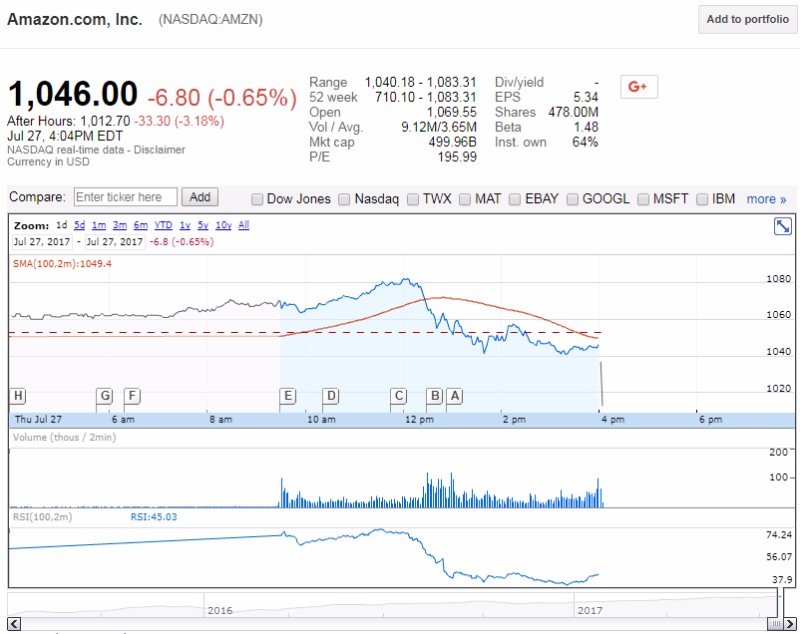This screenshot has height=634, width=800.
Task: Click the 52 week range value
Action: pos(426,97)
